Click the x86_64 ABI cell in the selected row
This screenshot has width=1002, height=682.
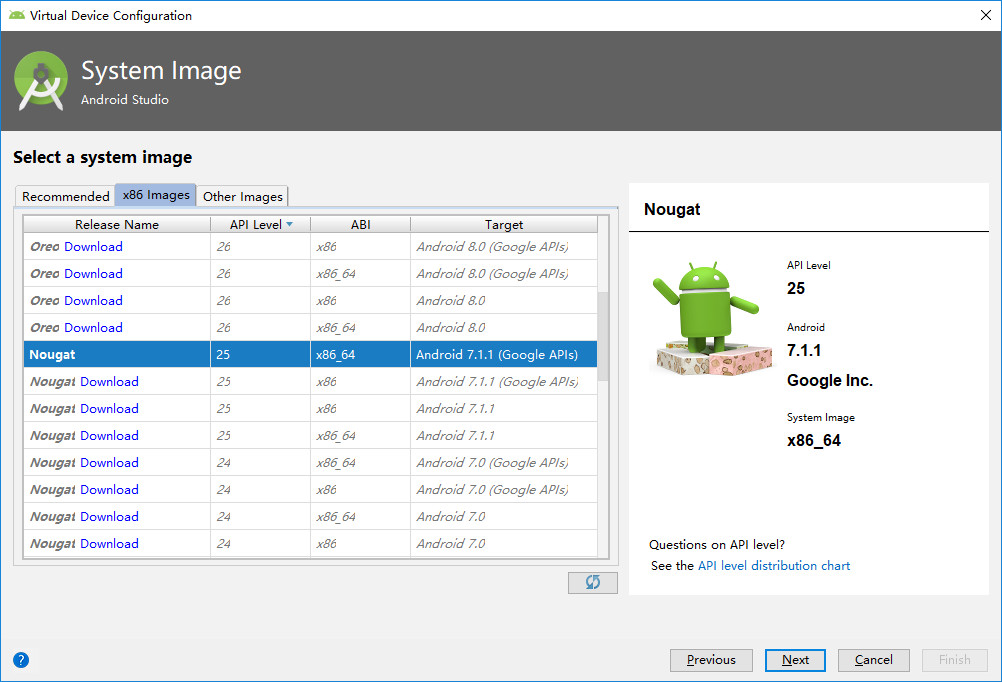pos(360,354)
